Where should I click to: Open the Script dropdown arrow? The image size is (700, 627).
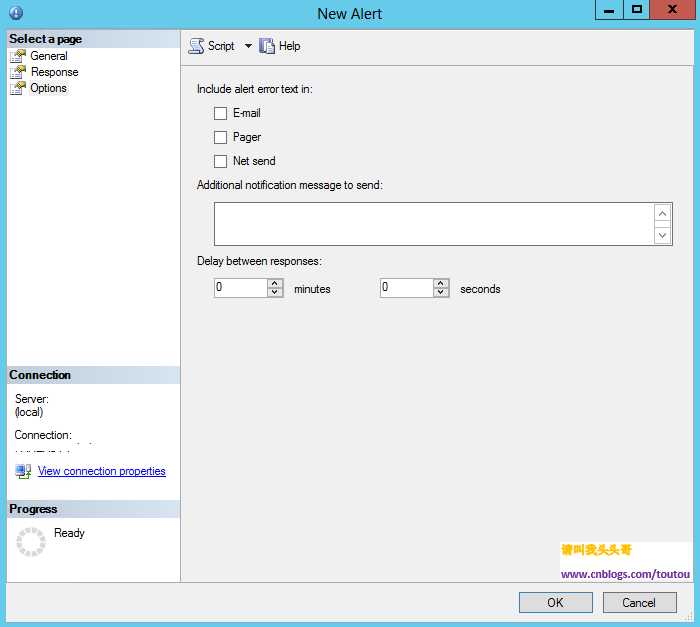tap(248, 46)
